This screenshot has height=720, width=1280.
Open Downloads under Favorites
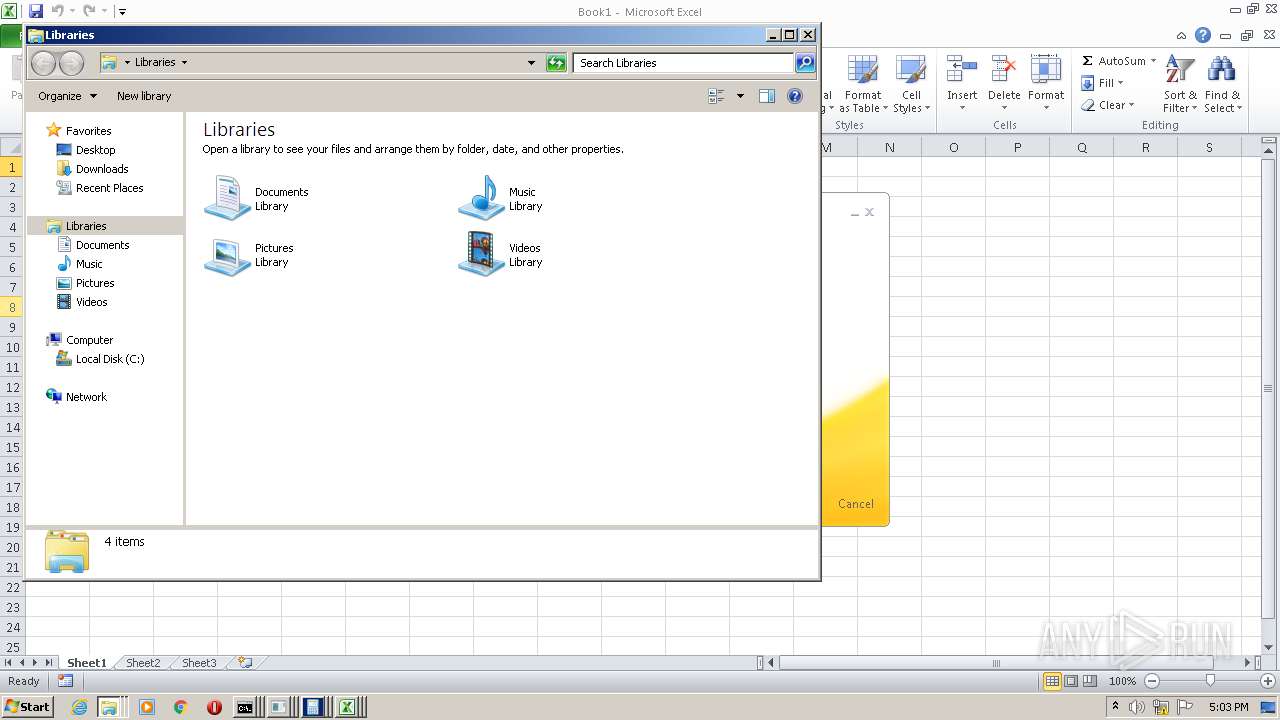pyautogui.click(x=102, y=169)
